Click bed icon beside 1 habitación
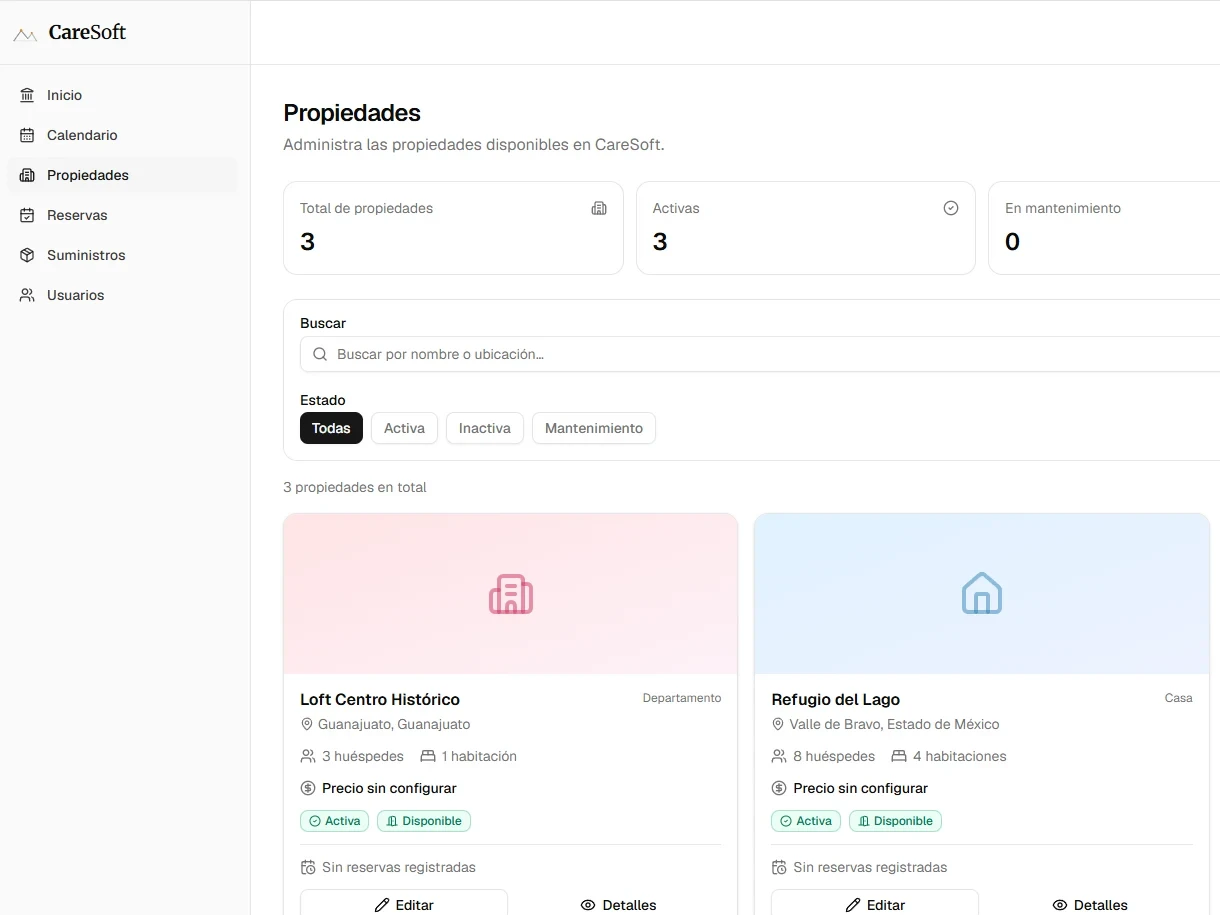 click(428, 756)
